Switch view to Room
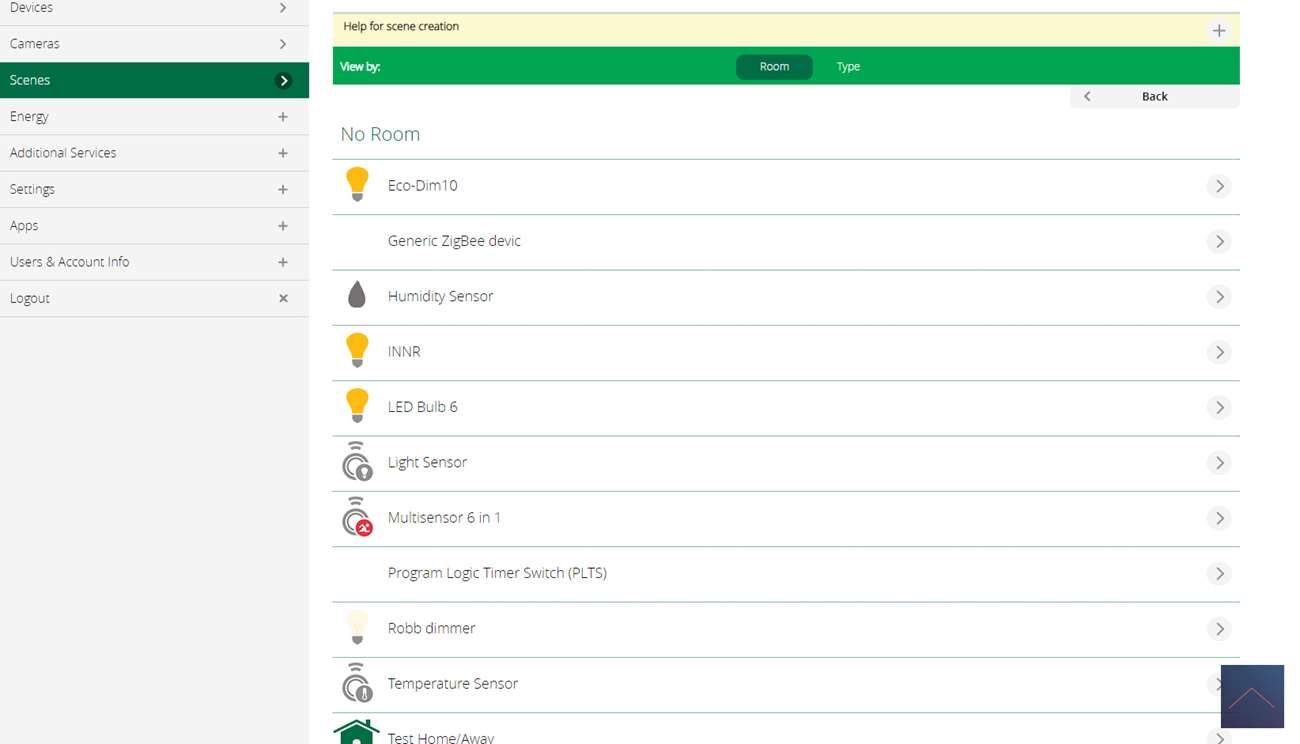Image resolution: width=1300 pixels, height=744 pixels. click(774, 67)
